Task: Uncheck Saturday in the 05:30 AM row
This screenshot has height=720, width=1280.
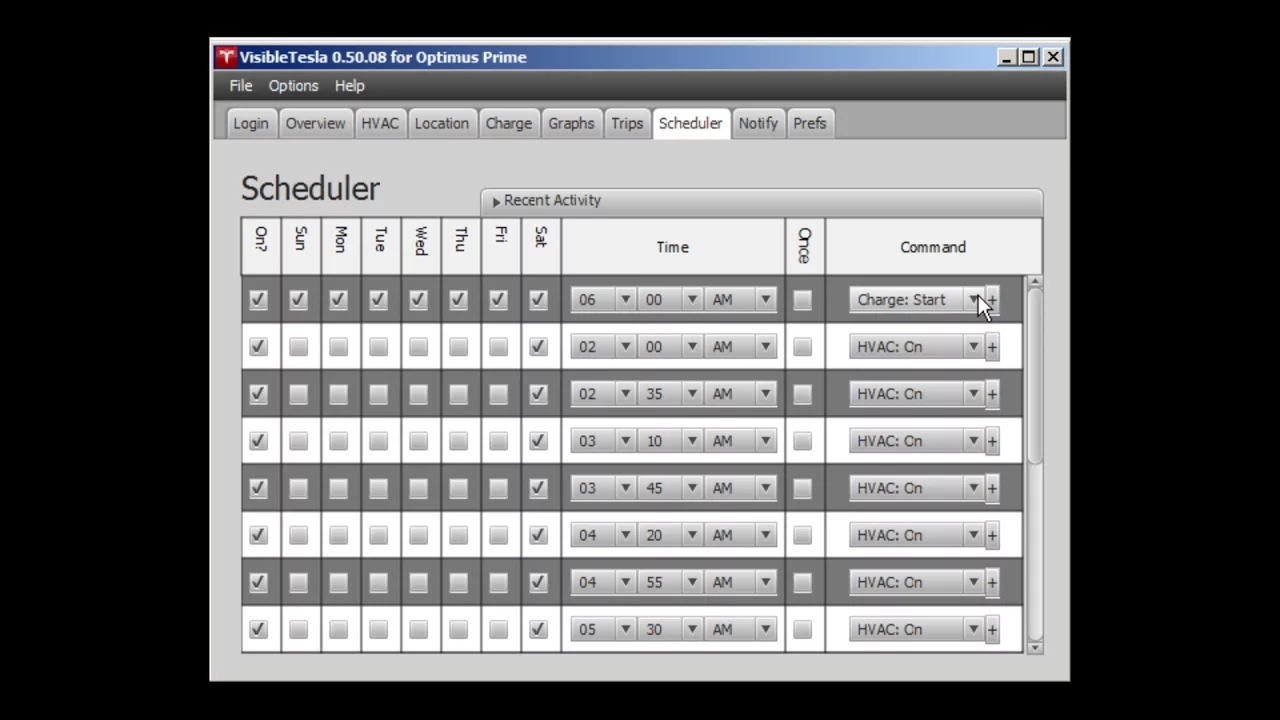Action: click(x=539, y=629)
